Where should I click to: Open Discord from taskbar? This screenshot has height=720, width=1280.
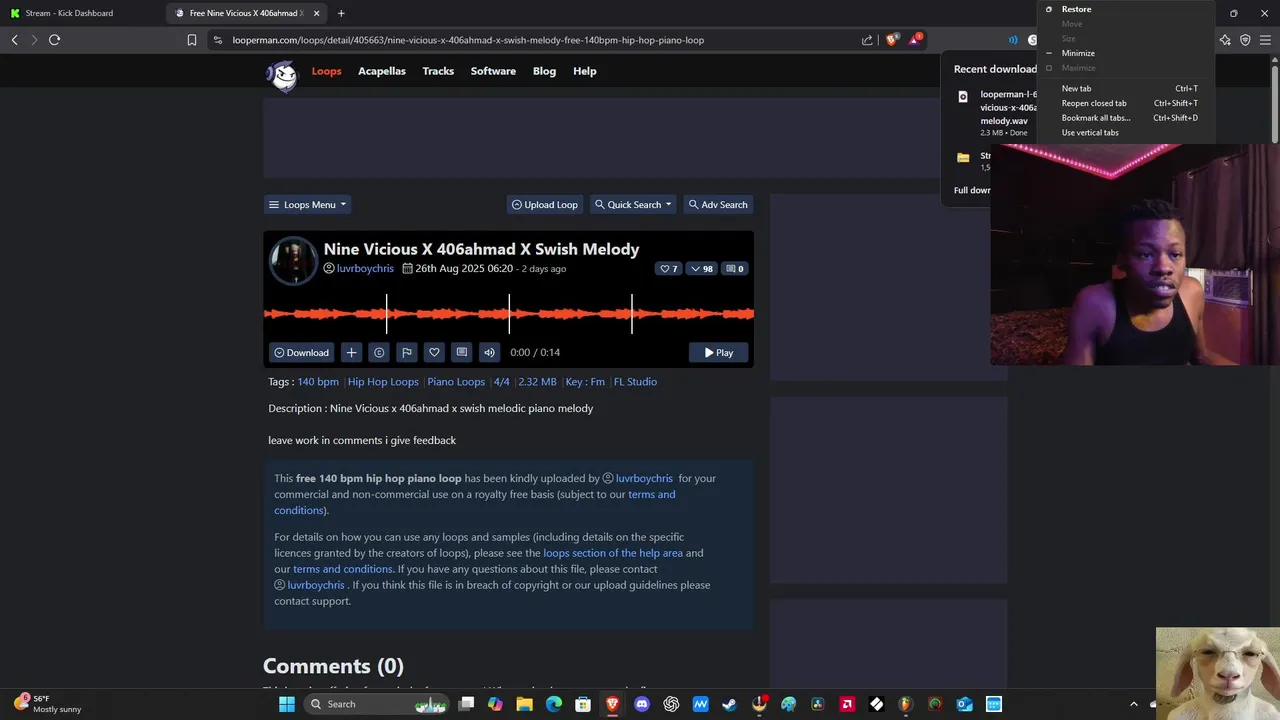(x=642, y=704)
